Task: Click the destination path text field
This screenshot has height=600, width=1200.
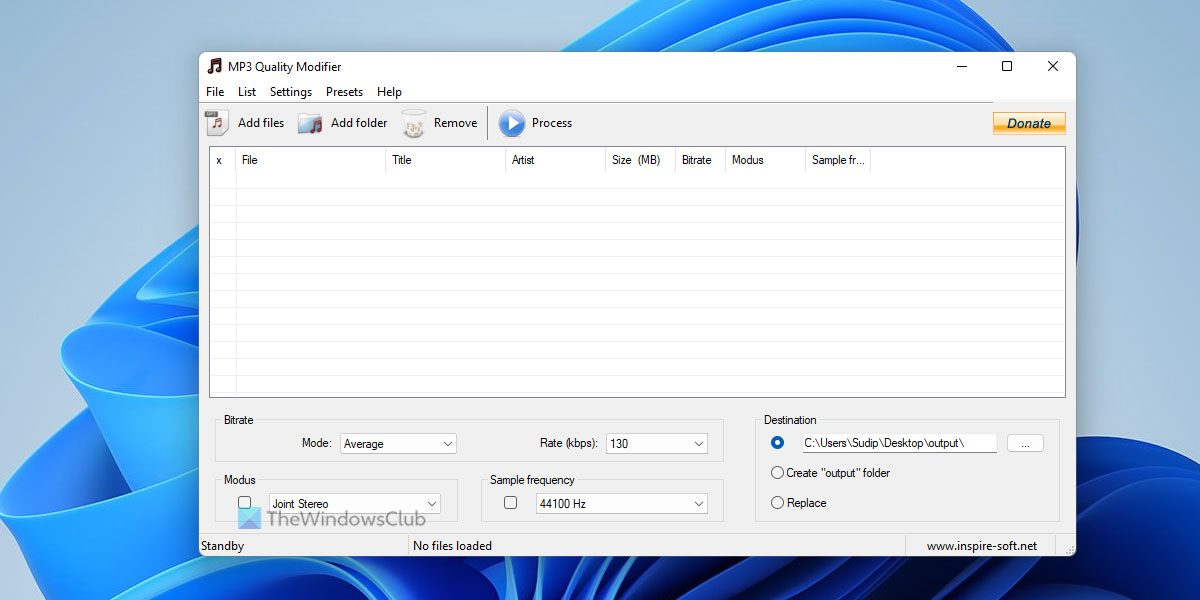Action: [x=899, y=443]
